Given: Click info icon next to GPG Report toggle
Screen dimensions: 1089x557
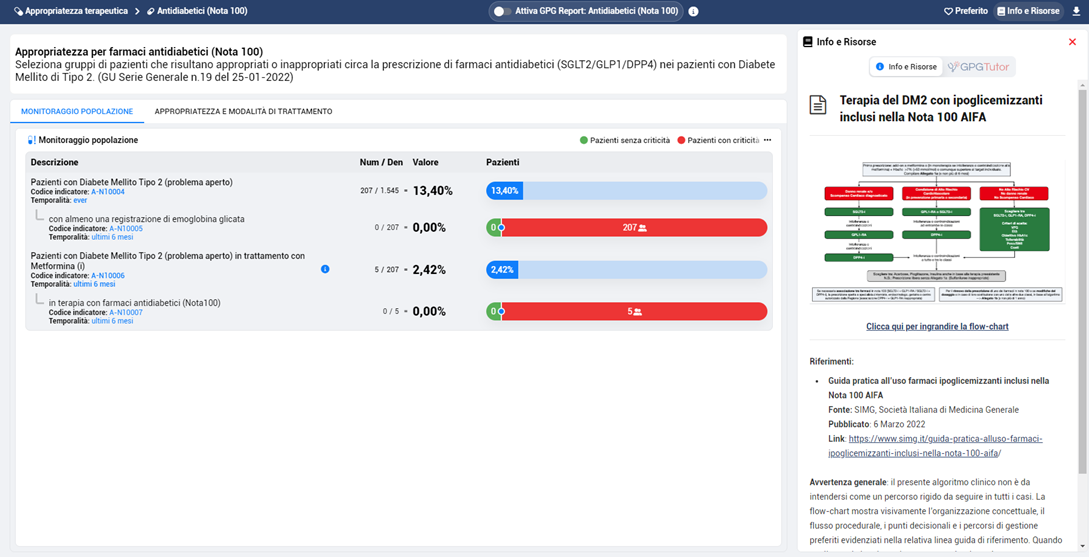Looking at the screenshot, I should pyautogui.click(x=694, y=12).
